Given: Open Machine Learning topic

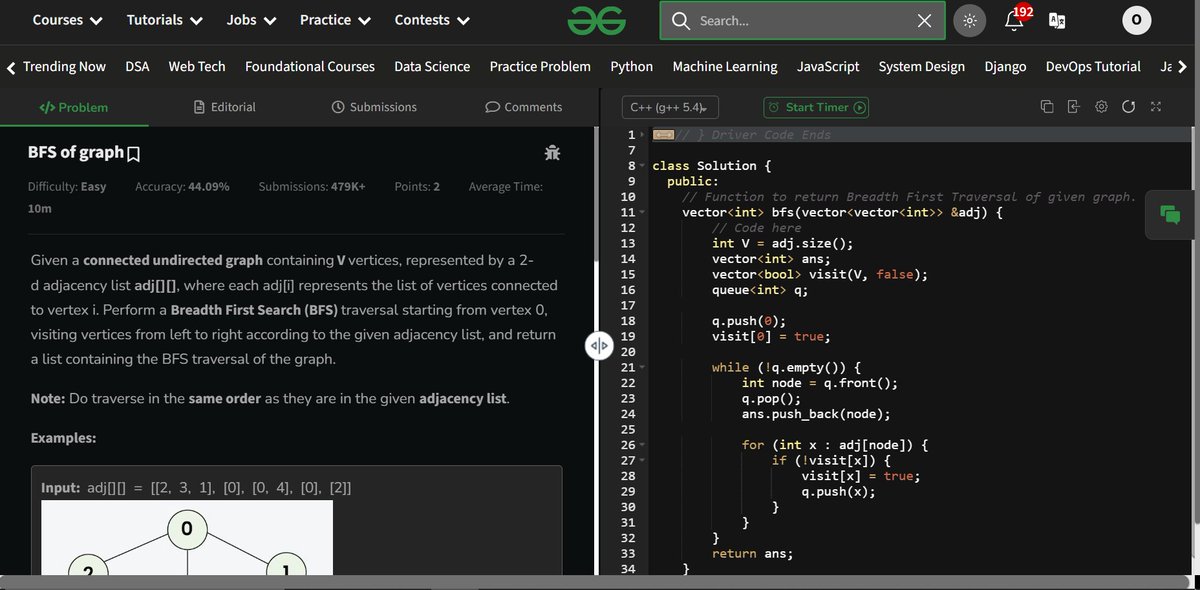Looking at the screenshot, I should click(x=725, y=66).
